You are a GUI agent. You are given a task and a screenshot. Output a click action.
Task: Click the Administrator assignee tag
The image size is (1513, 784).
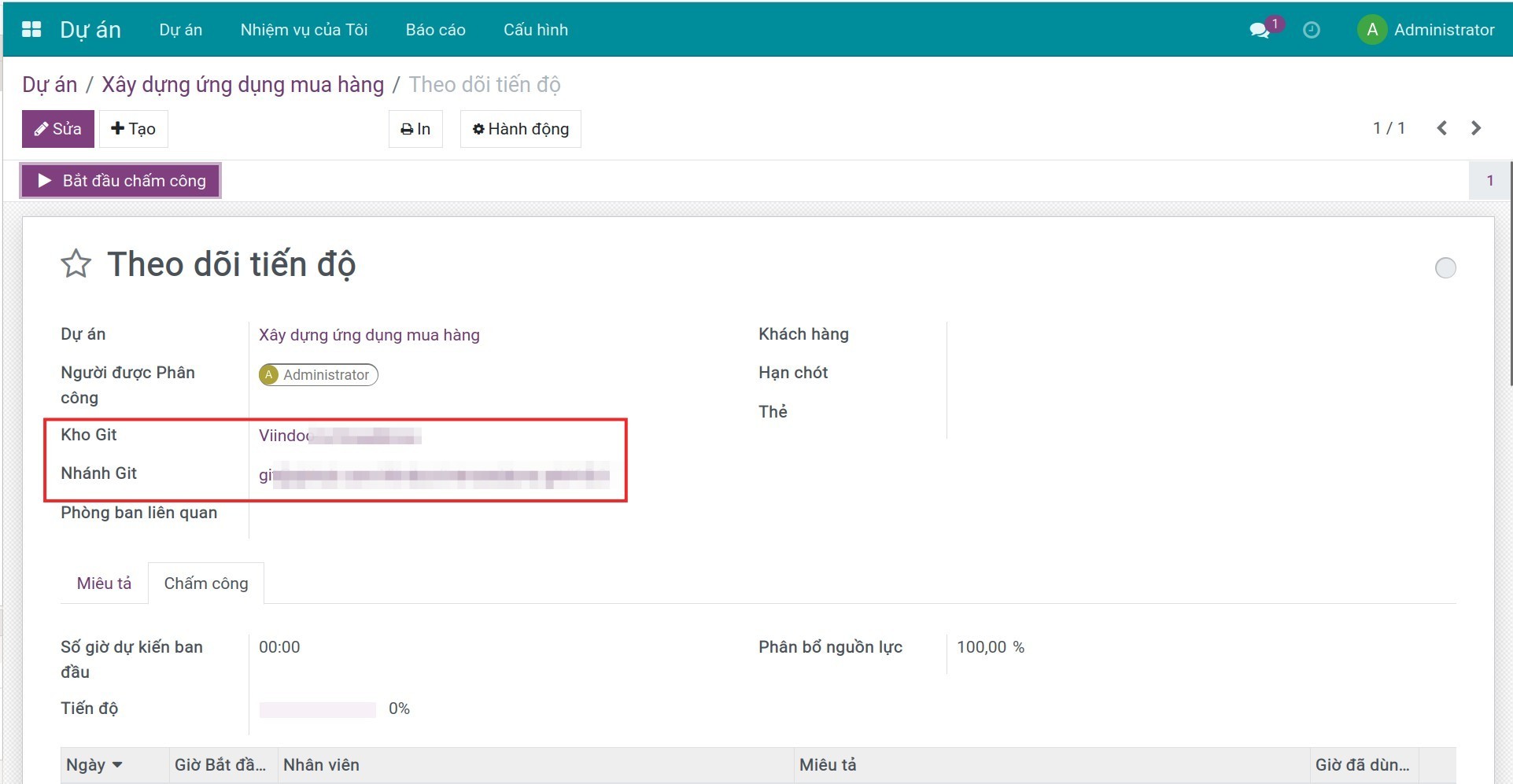coord(319,375)
